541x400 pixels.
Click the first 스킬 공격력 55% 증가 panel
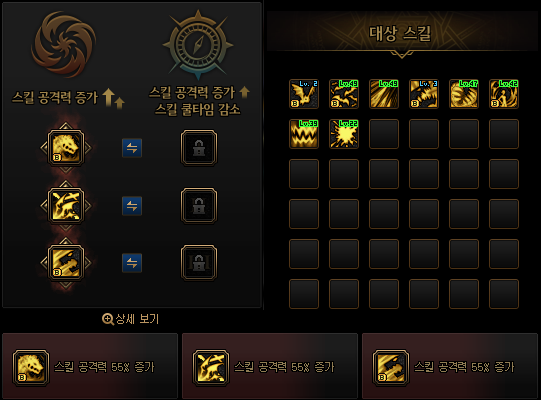coord(90,366)
